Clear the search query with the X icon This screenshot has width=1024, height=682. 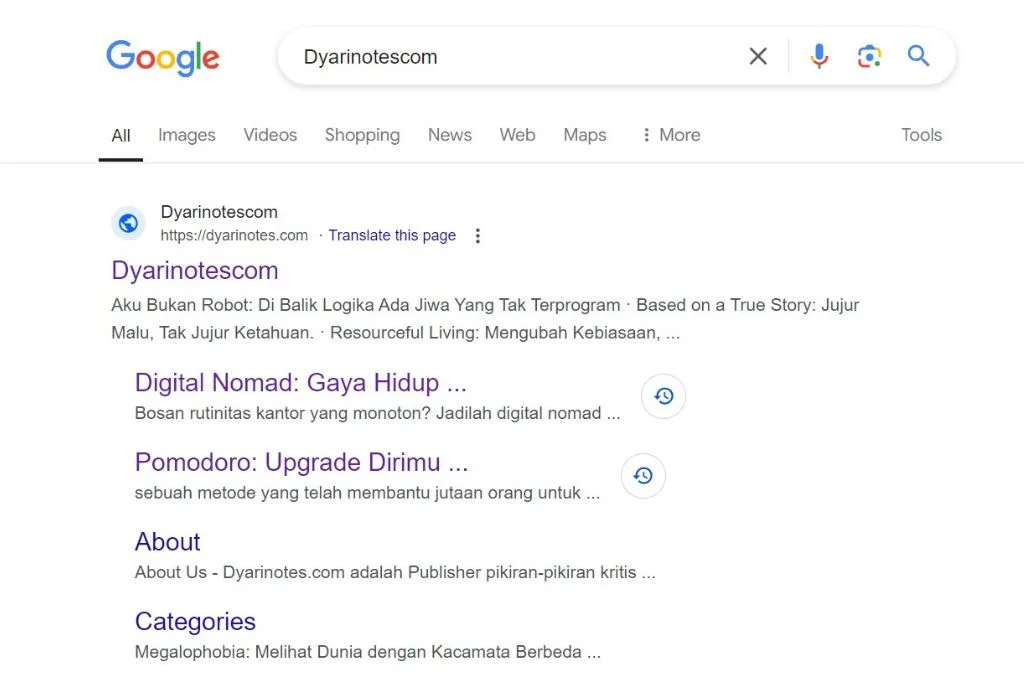pos(758,56)
